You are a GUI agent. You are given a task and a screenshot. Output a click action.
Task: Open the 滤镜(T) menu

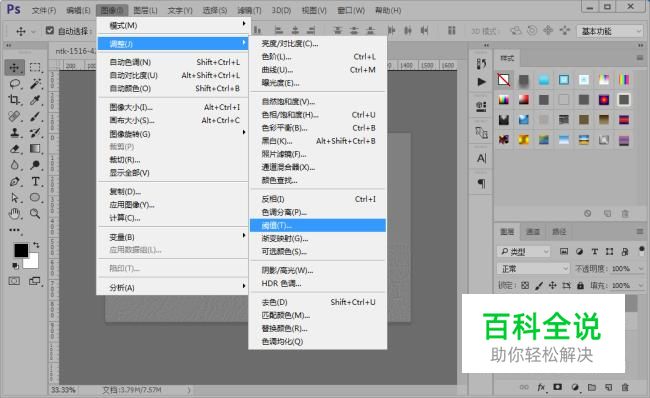coord(249,10)
